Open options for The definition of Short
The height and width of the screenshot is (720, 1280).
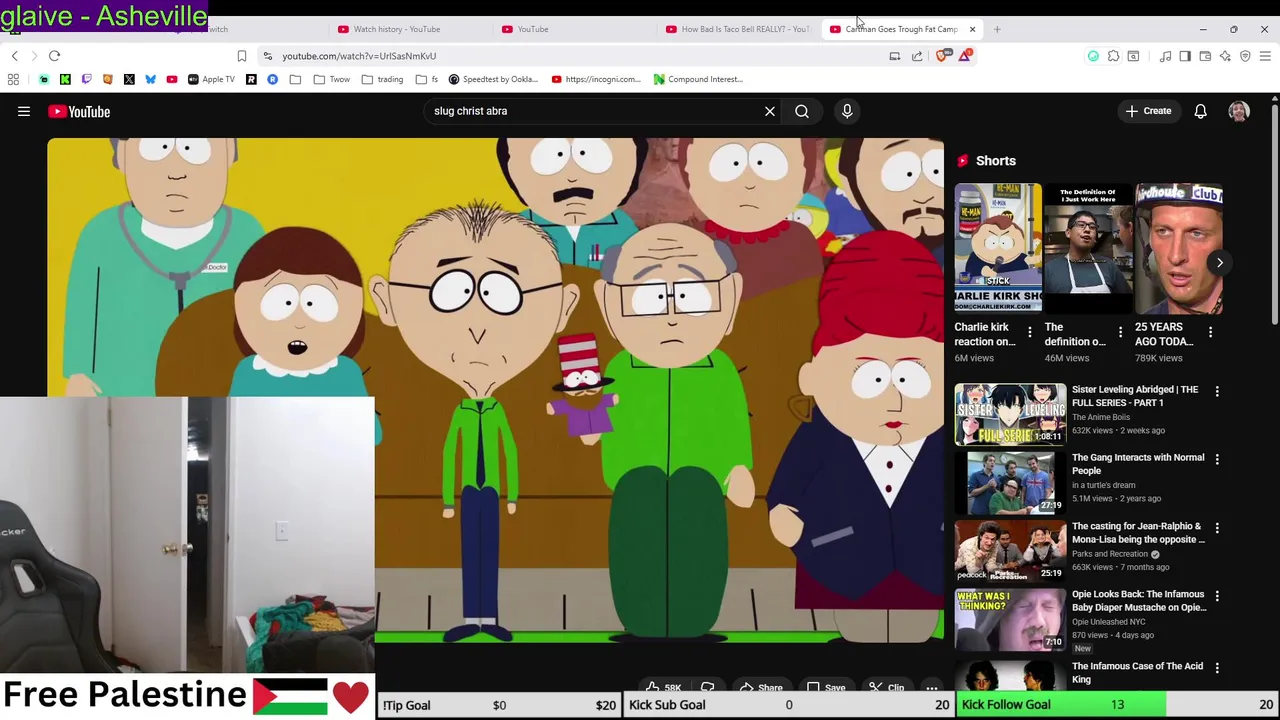pyautogui.click(x=1120, y=332)
